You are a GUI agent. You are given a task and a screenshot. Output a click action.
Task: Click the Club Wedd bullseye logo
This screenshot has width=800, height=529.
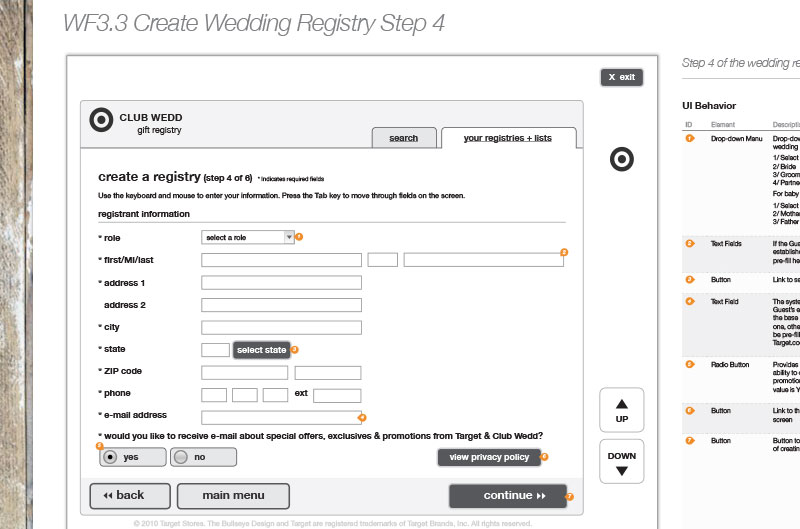(x=101, y=120)
